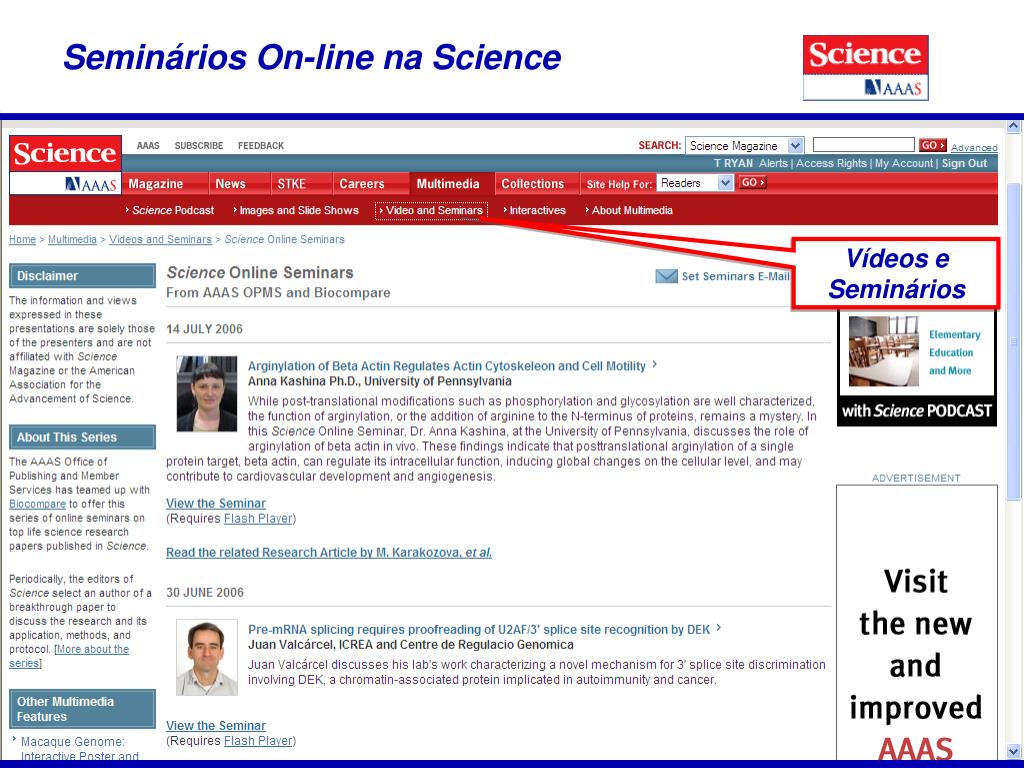The height and width of the screenshot is (768, 1024).
Task: Click the 30 JUNE 2006 date heading
Action: click(x=204, y=592)
